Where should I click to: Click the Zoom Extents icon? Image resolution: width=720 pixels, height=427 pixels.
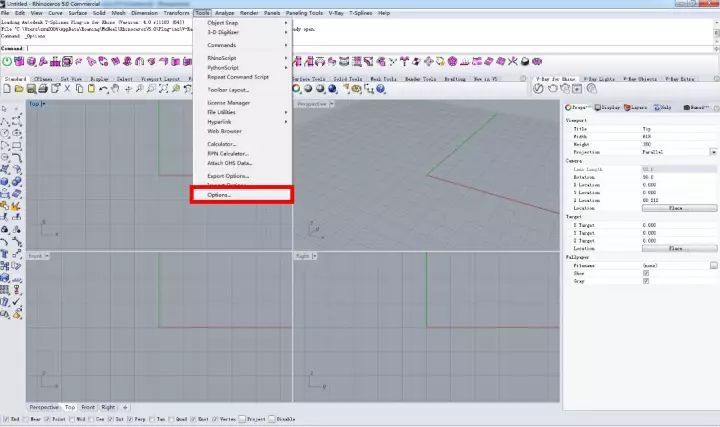pos(163,89)
